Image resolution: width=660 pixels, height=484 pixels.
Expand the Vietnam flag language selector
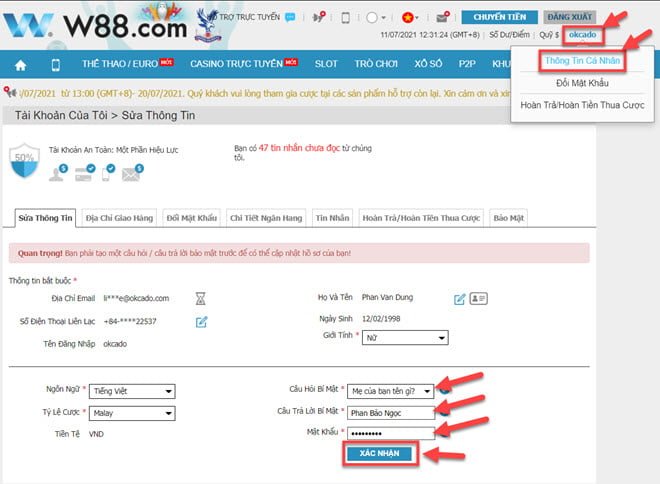(x=410, y=17)
